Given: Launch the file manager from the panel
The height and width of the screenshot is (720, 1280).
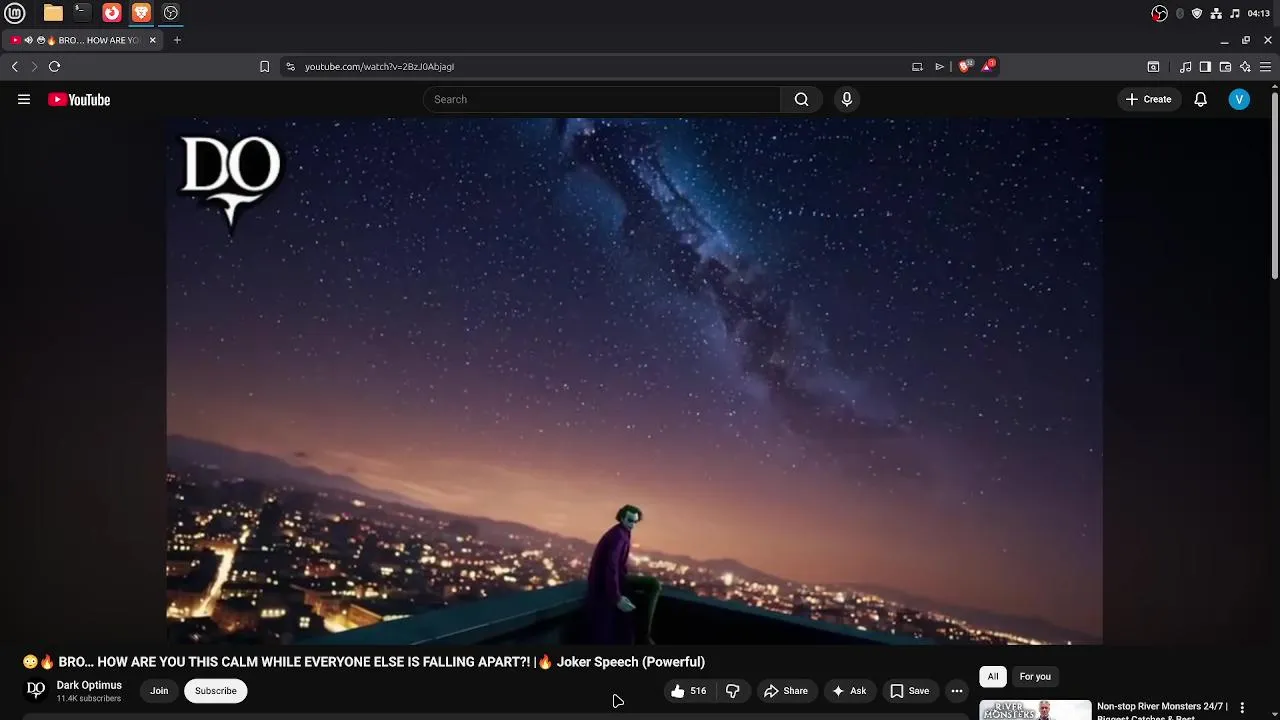Looking at the screenshot, I should pos(53,13).
